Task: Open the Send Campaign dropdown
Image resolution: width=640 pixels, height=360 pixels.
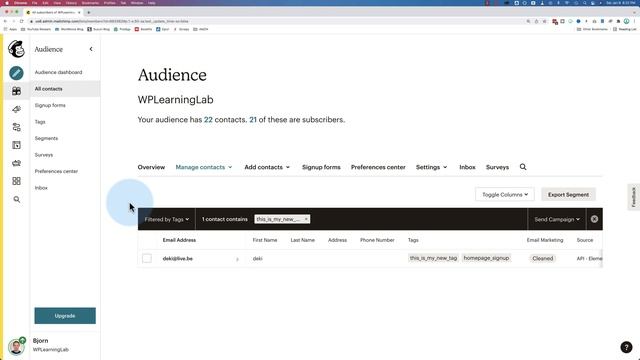Action: click(x=557, y=219)
